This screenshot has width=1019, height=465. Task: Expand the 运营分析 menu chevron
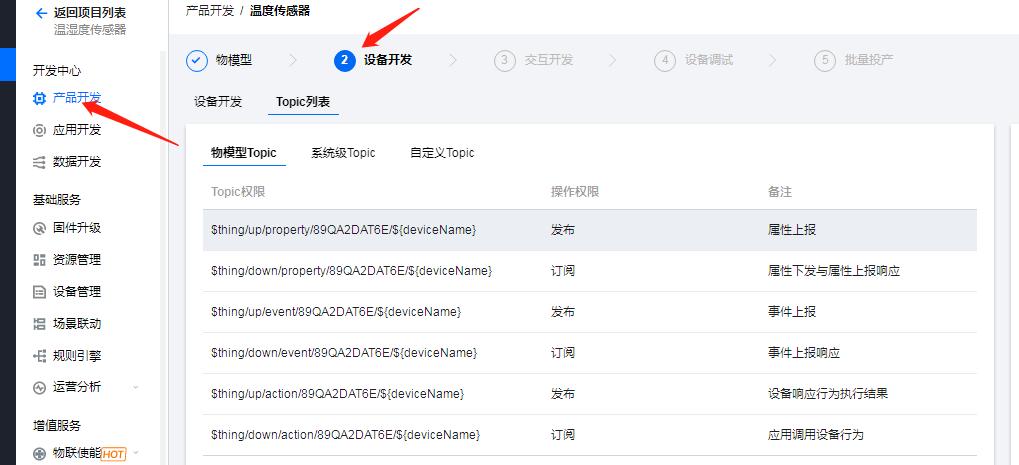point(136,388)
